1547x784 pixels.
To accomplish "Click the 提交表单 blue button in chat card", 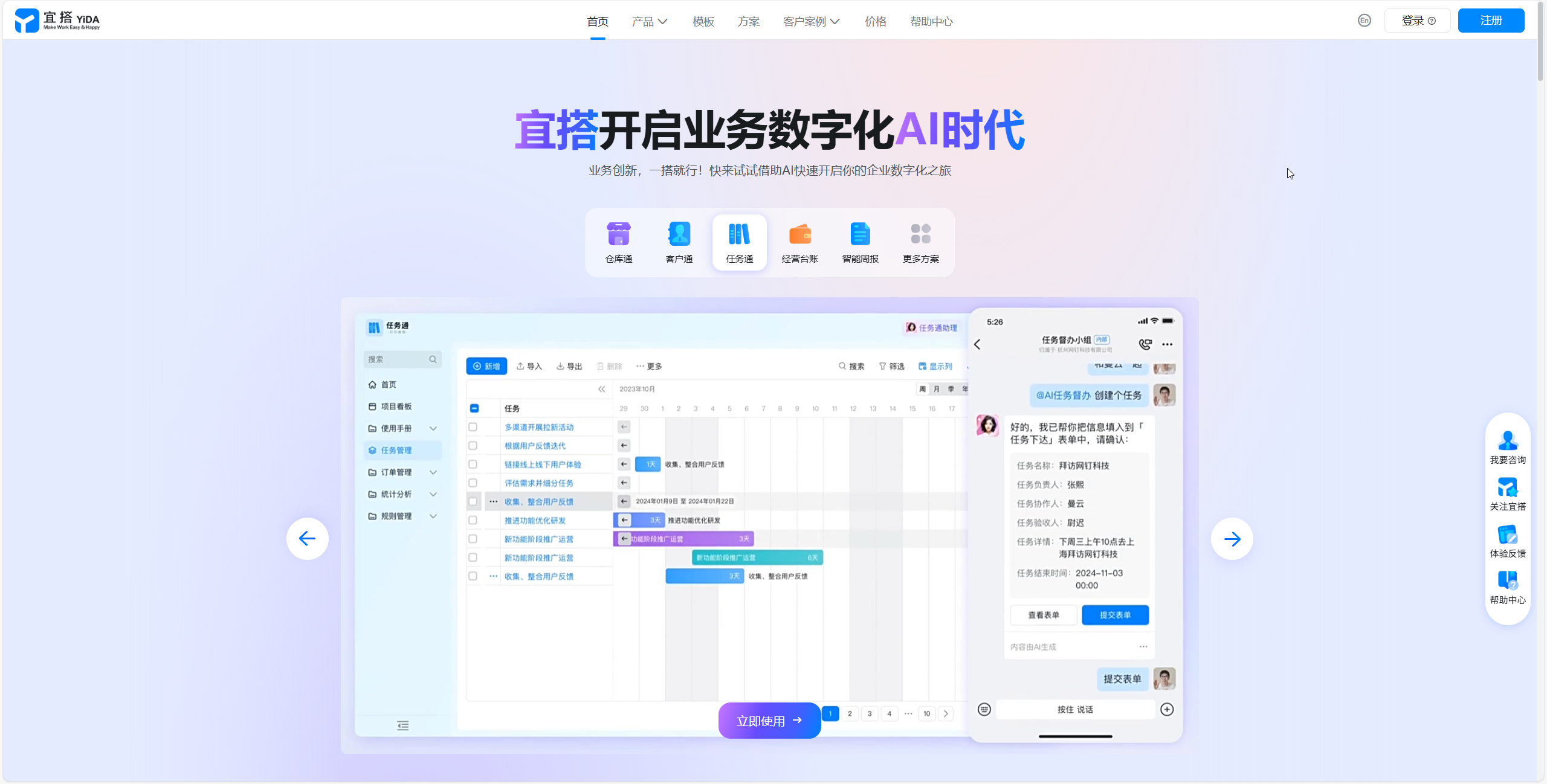I will [1115, 615].
